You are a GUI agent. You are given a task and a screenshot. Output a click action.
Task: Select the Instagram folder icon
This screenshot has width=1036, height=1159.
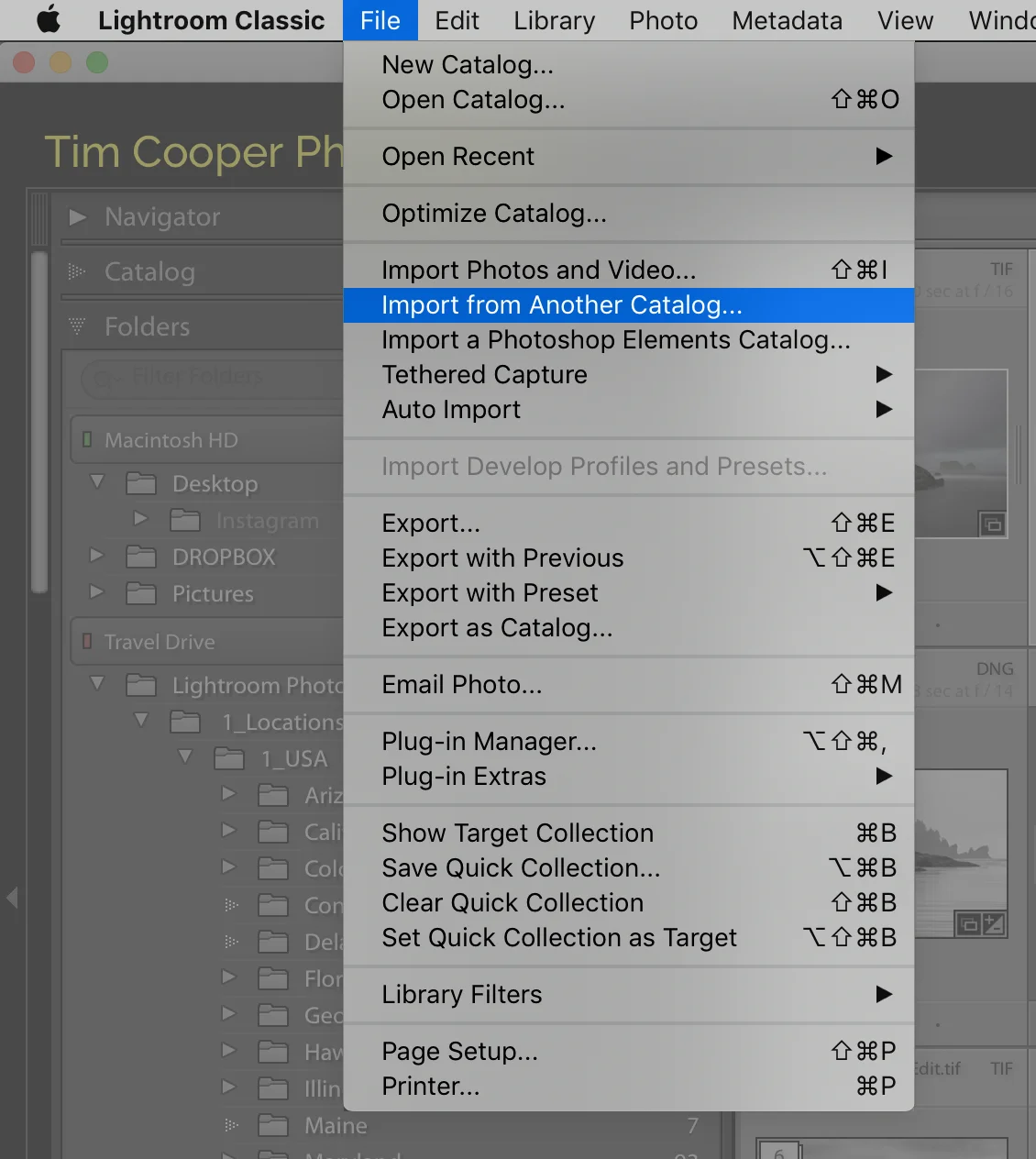click(185, 520)
